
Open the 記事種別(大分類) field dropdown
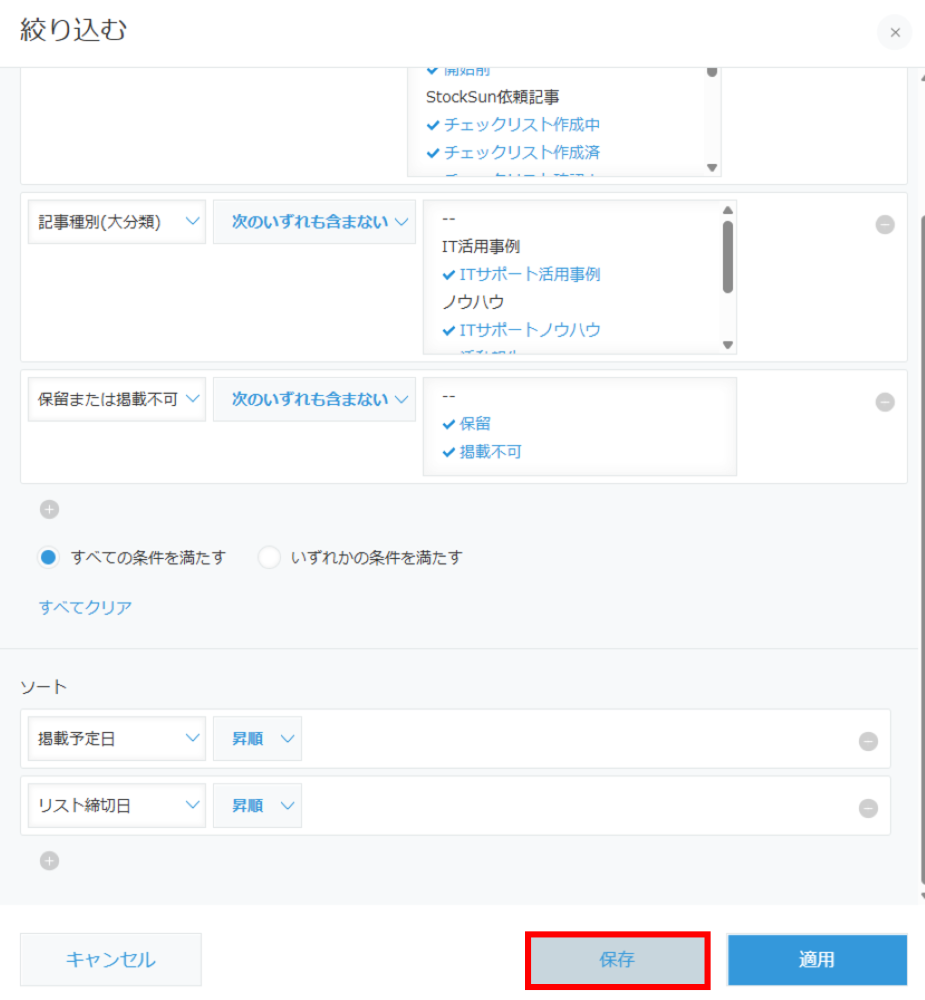113,222
